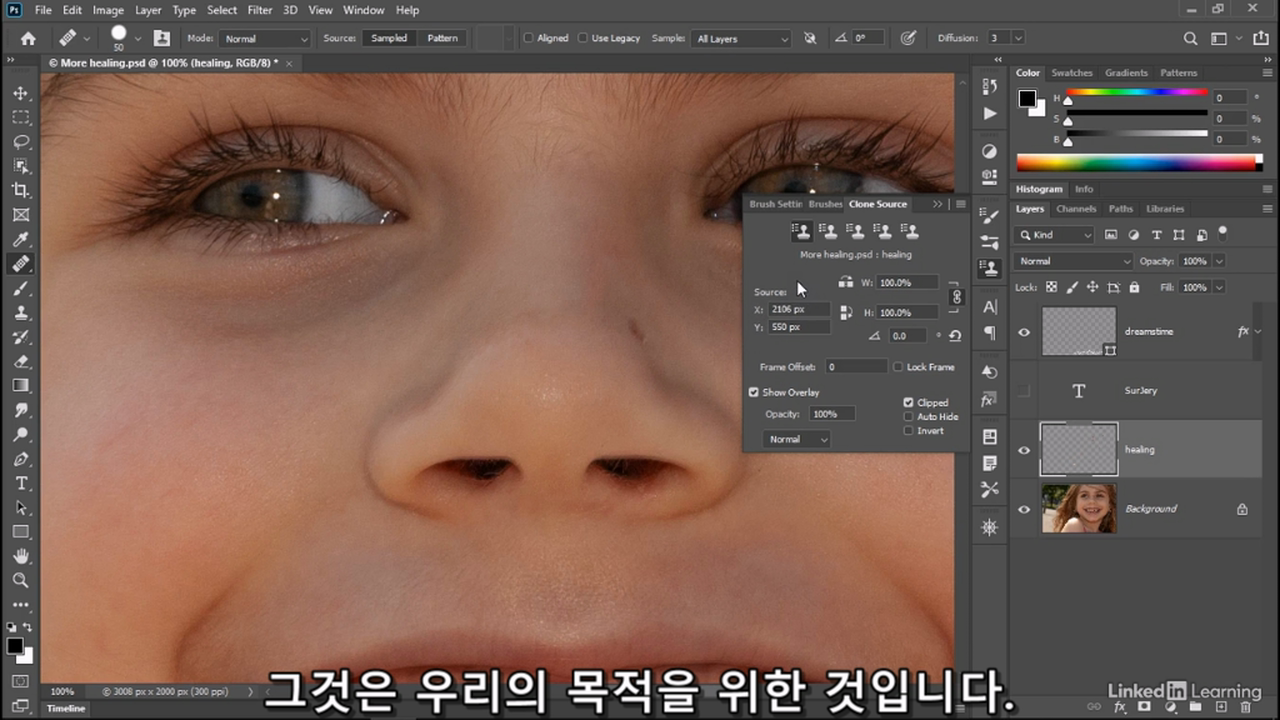1280x720 pixels.
Task: Select the Eraser tool
Action: 21,361
